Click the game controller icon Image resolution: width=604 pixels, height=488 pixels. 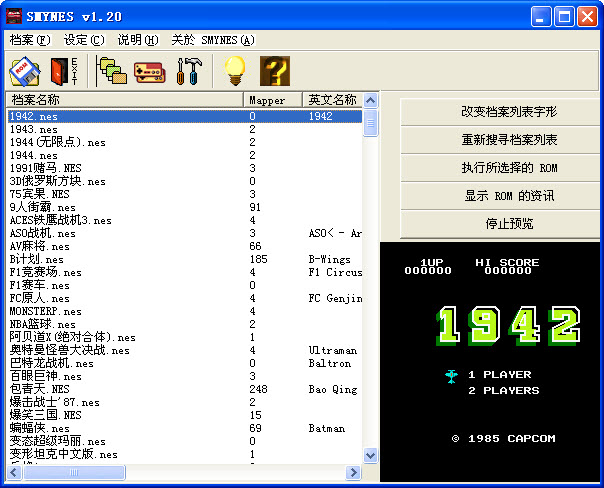(149, 71)
